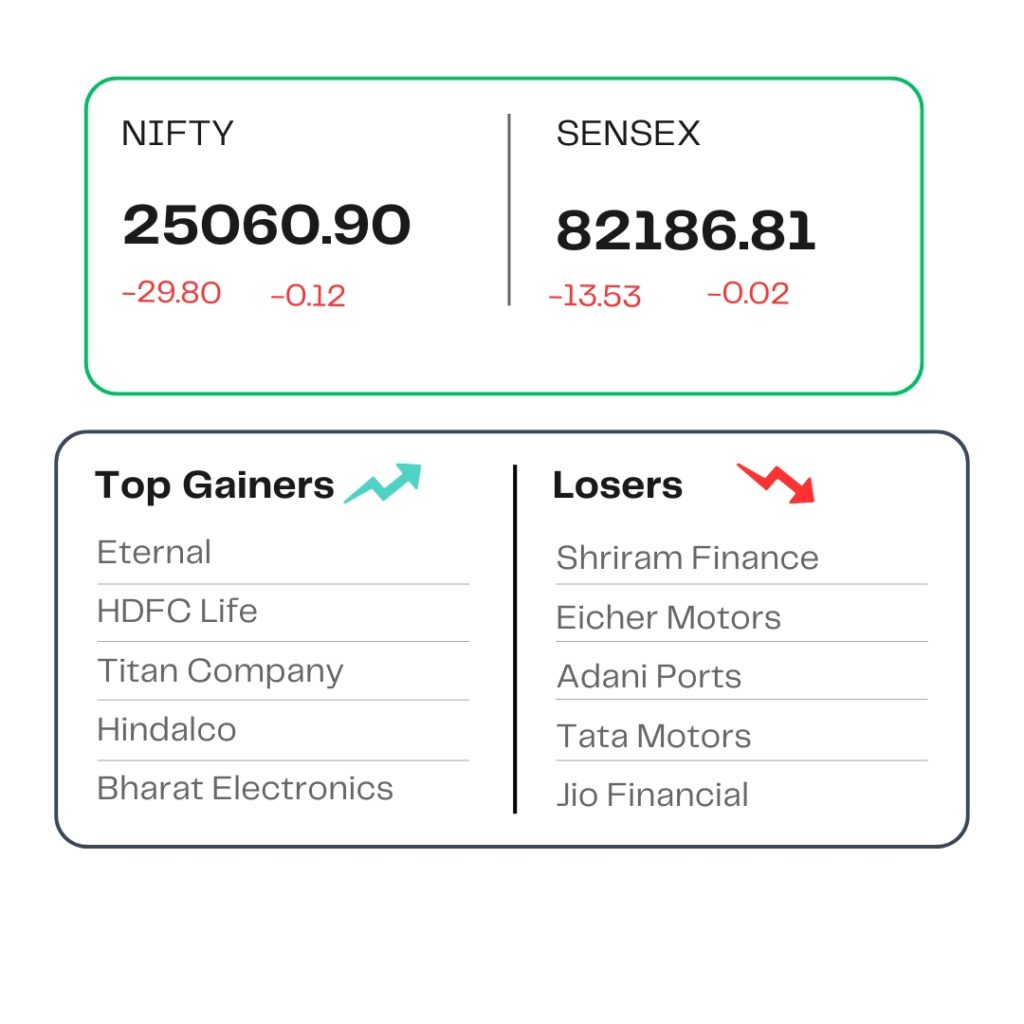Select the NIFTY index label
Image resolution: width=1024 pixels, height=1024 pixels.
click(177, 133)
